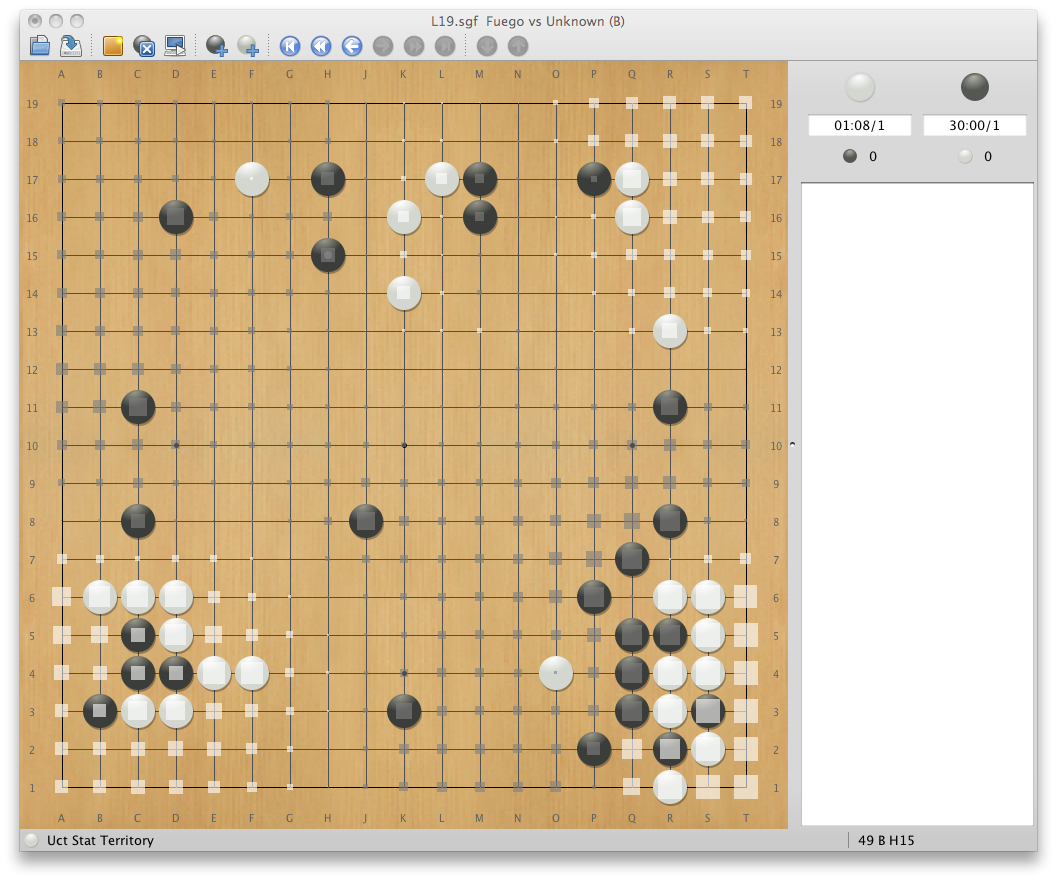Jump back ten moves with double-arrow icon
This screenshot has width=1057, height=881.
(x=321, y=45)
